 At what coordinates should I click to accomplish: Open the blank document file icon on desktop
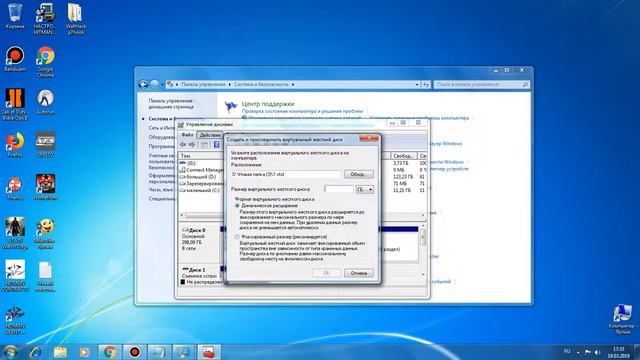45,277
